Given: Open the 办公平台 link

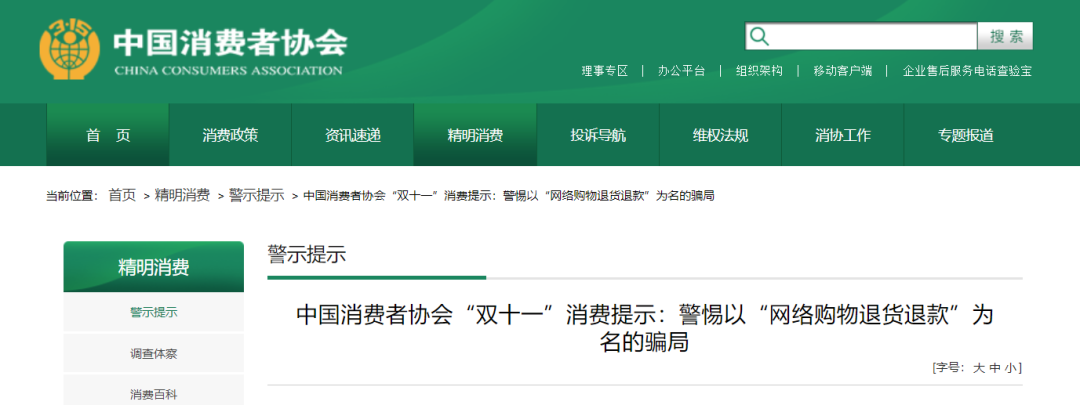Looking at the screenshot, I should 681,71.
